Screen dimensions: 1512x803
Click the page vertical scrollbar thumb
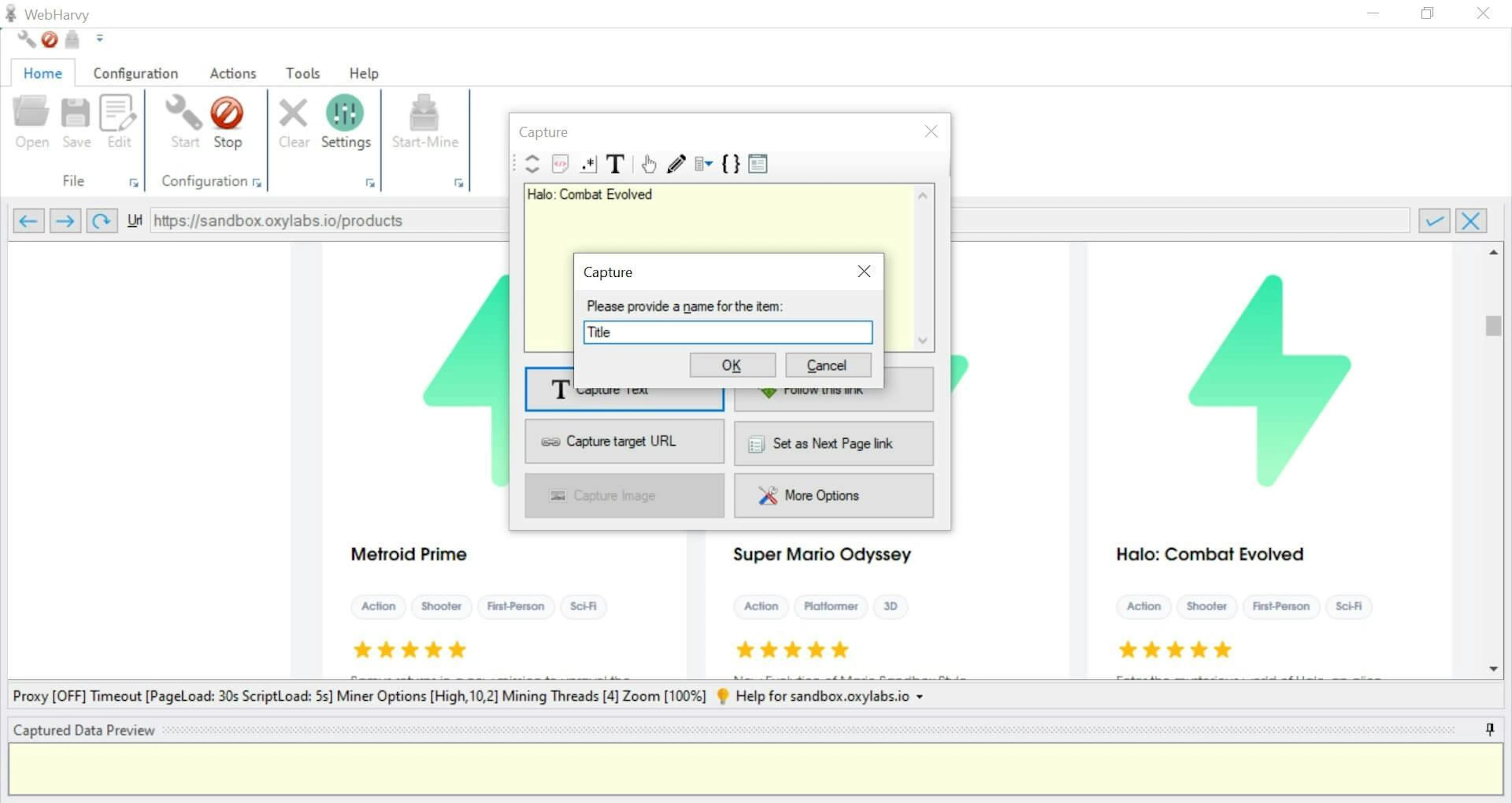pyautogui.click(x=1493, y=326)
